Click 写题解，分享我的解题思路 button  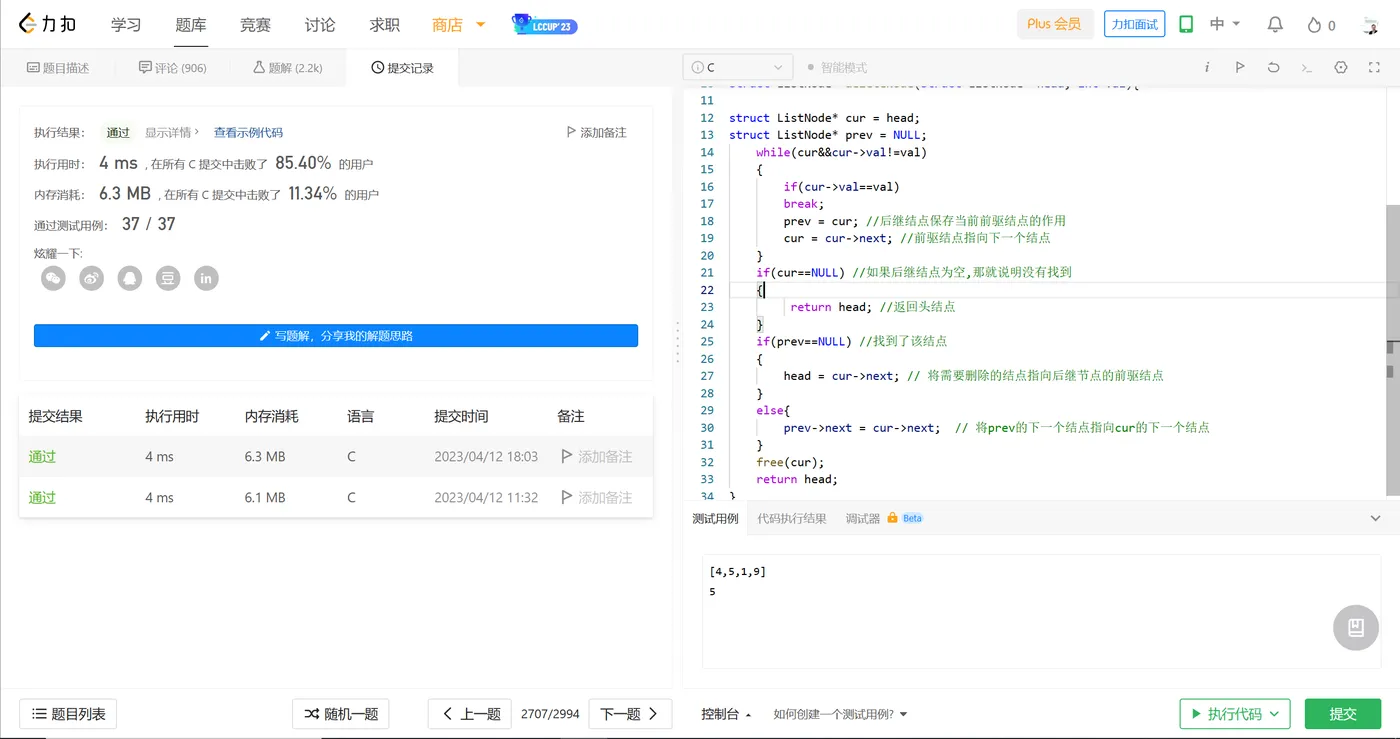point(336,336)
